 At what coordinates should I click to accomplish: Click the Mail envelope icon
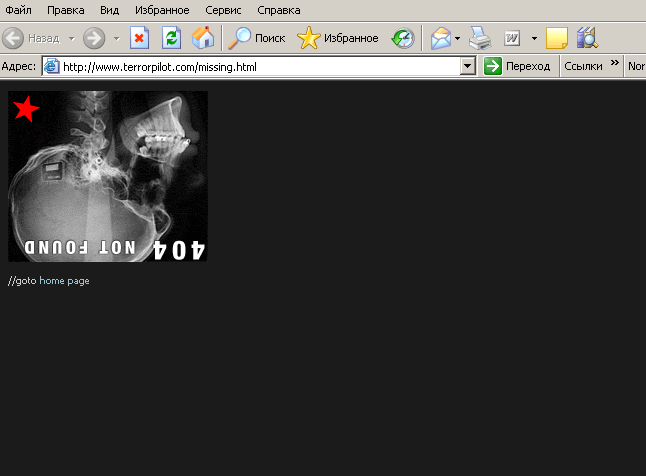[440, 38]
